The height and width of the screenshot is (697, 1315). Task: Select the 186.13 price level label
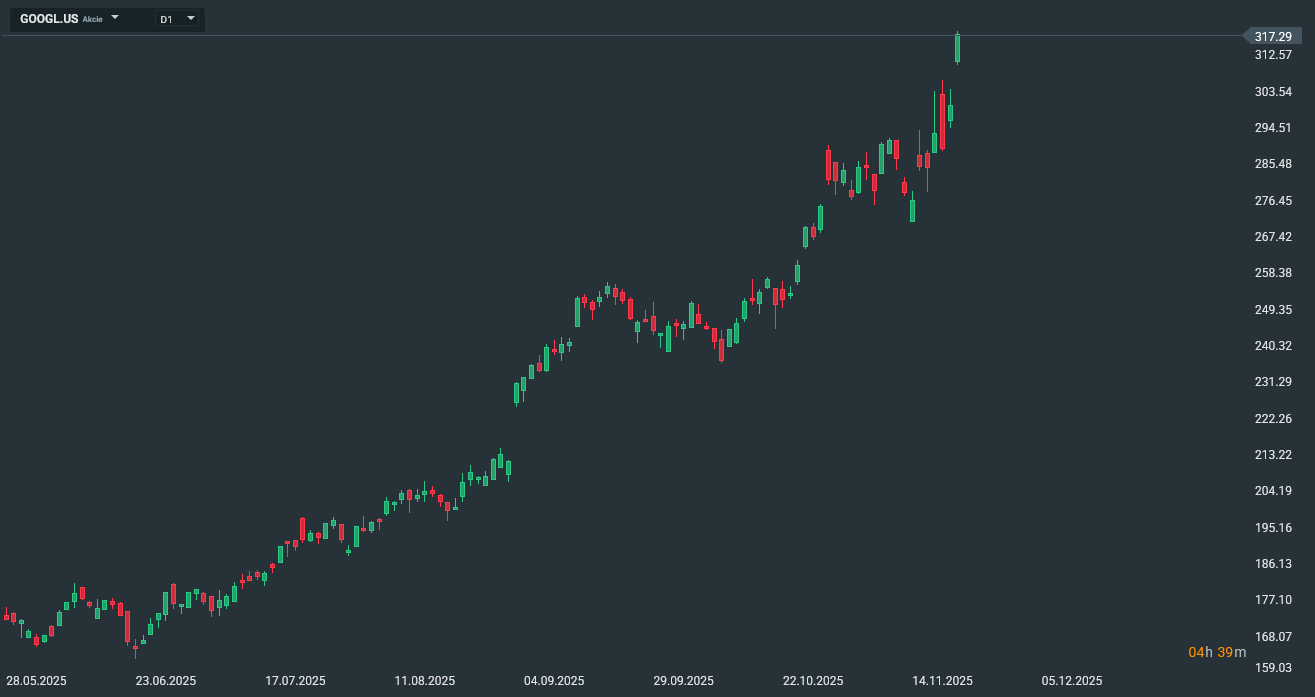pos(1273,564)
